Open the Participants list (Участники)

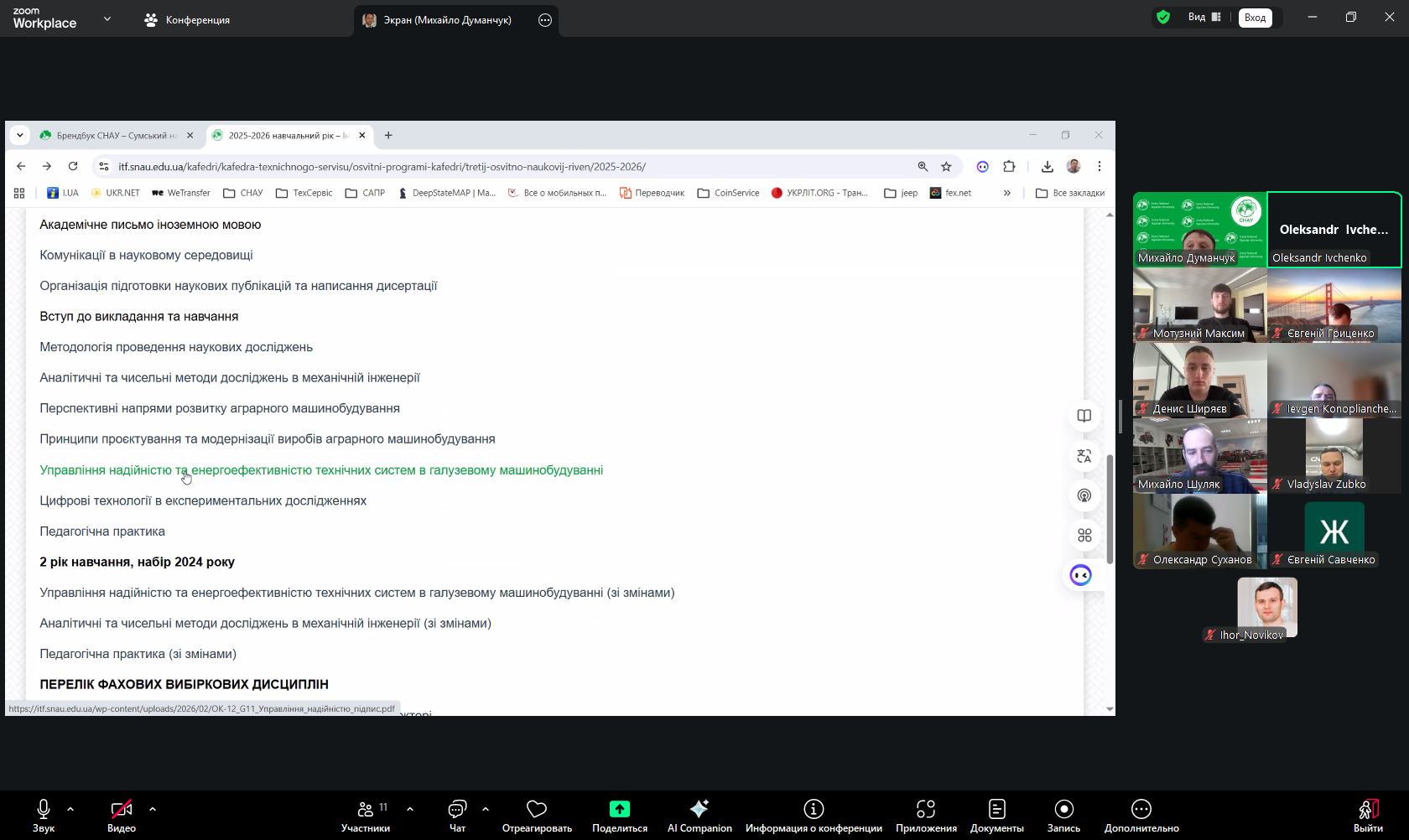point(366,815)
